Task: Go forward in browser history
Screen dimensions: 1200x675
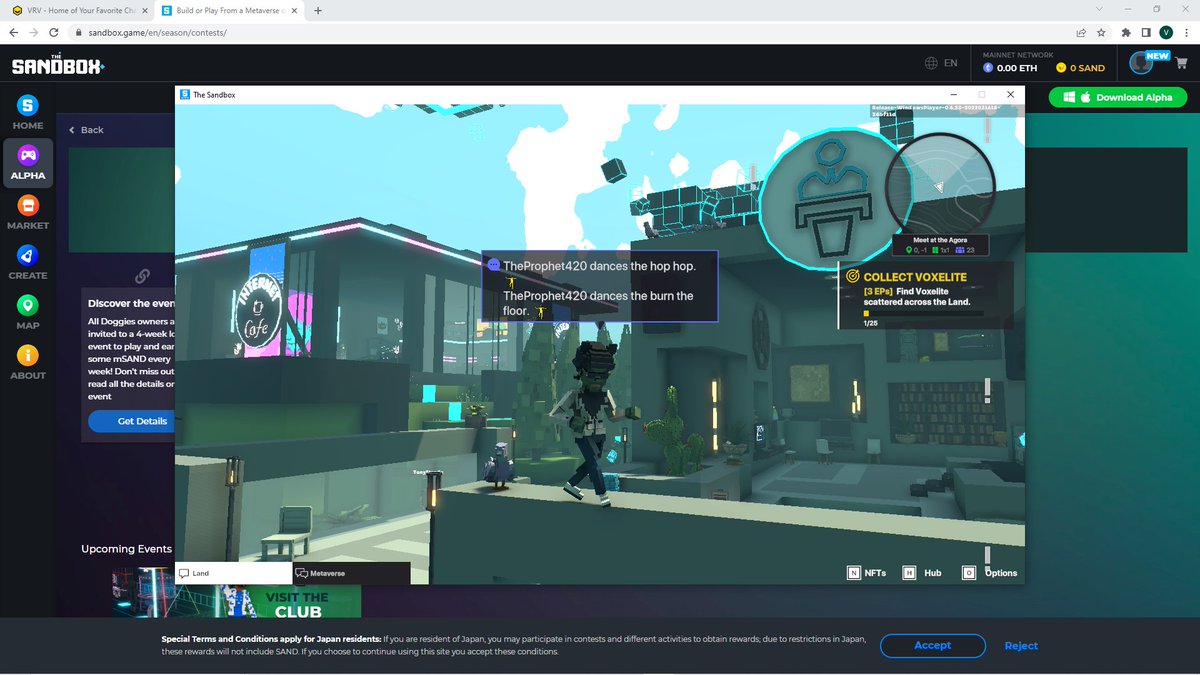Action: (35, 32)
